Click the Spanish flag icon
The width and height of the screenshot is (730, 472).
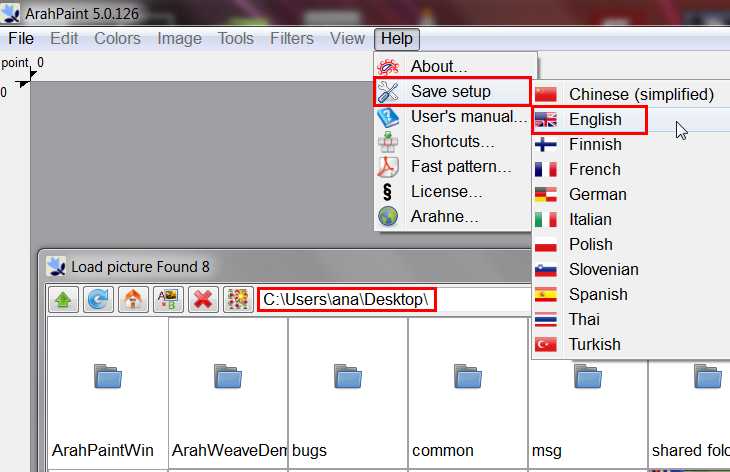coord(546,295)
